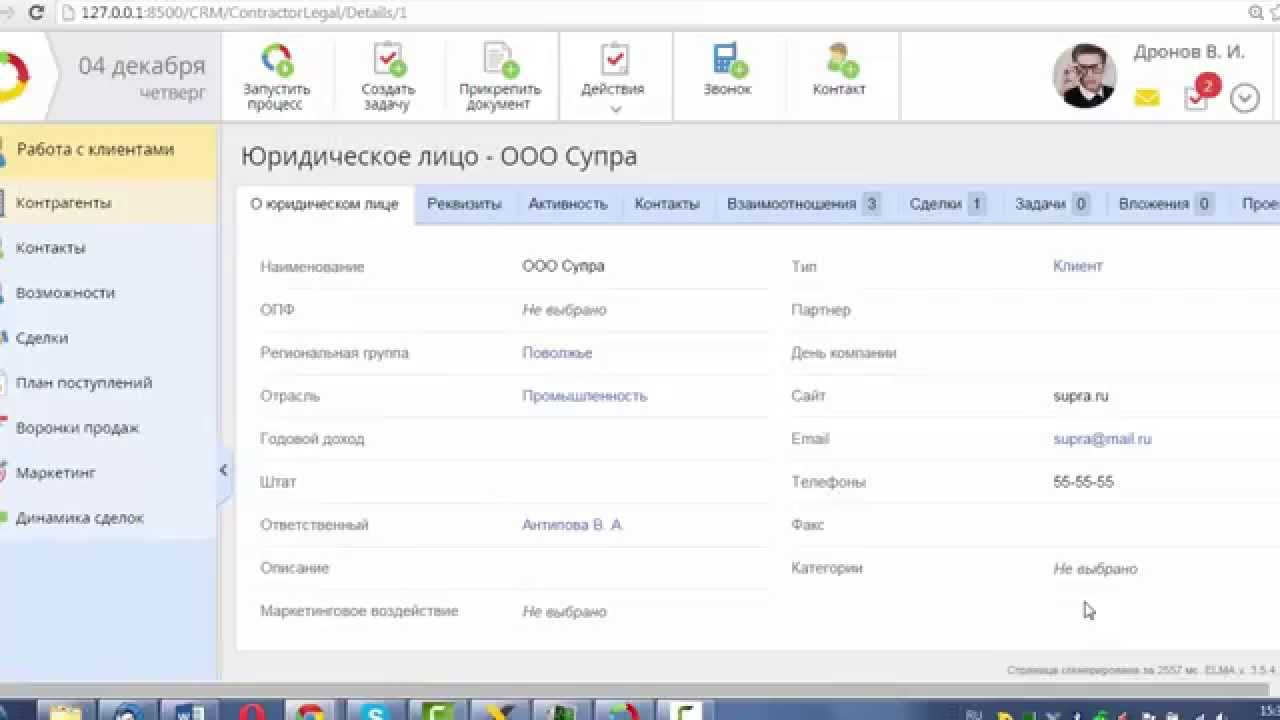Image resolution: width=1280 pixels, height=720 pixels.
Task: Click the ООО Супра name value
Action: point(563,266)
